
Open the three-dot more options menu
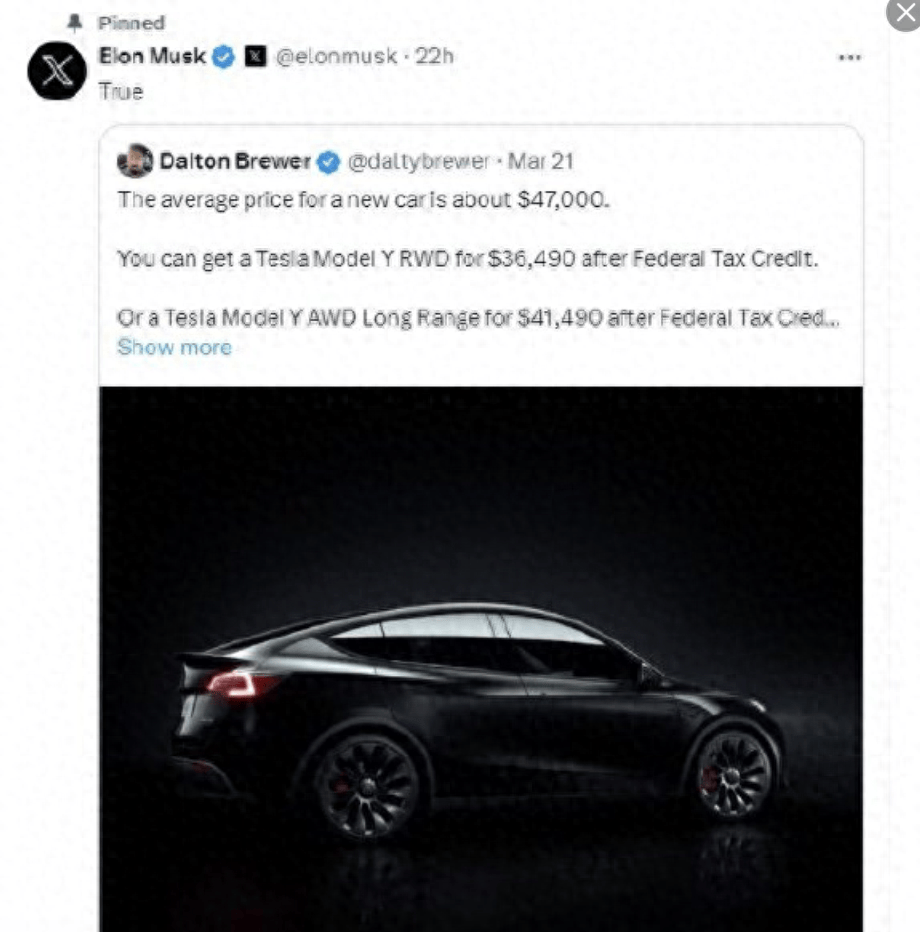849,58
